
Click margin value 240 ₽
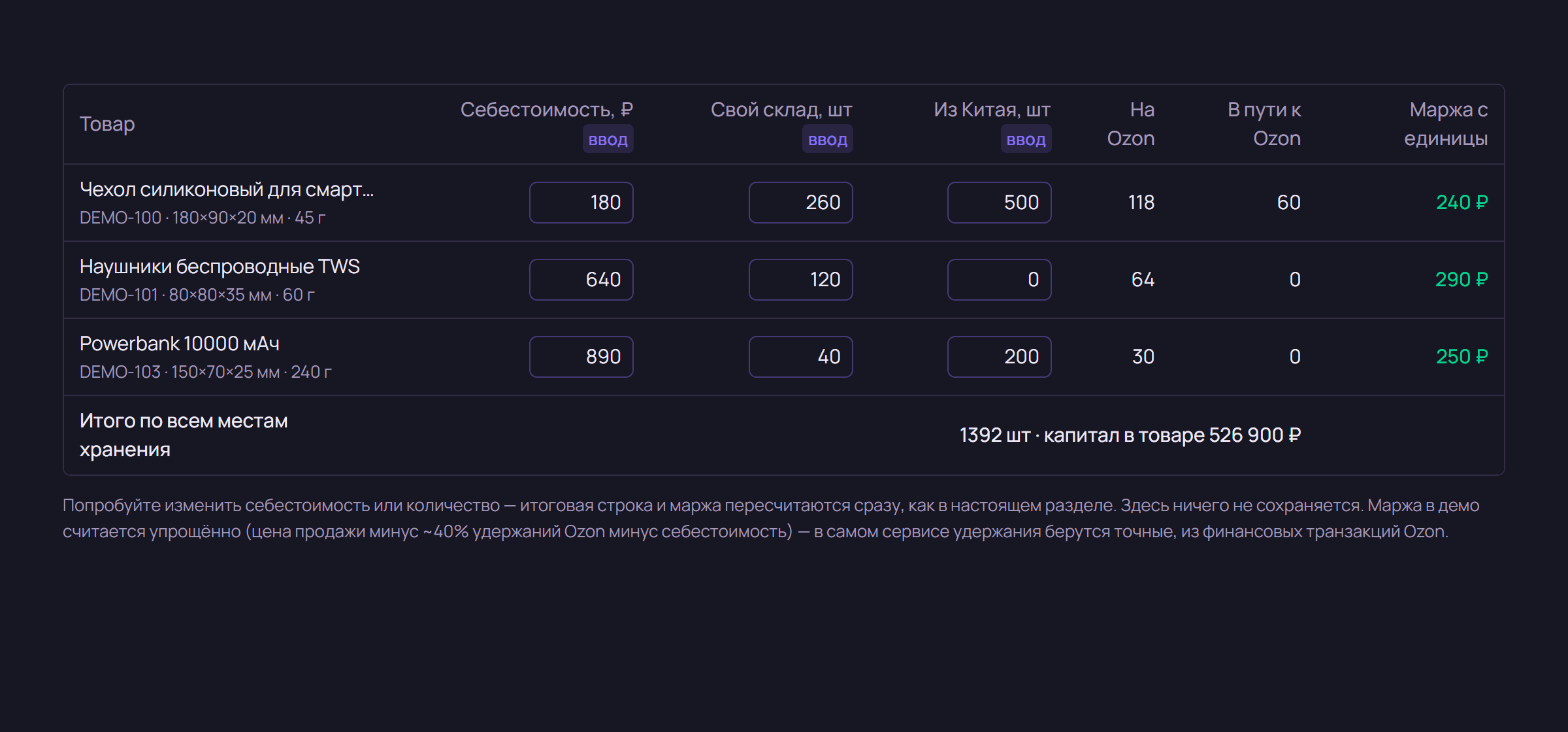pyautogui.click(x=1462, y=203)
